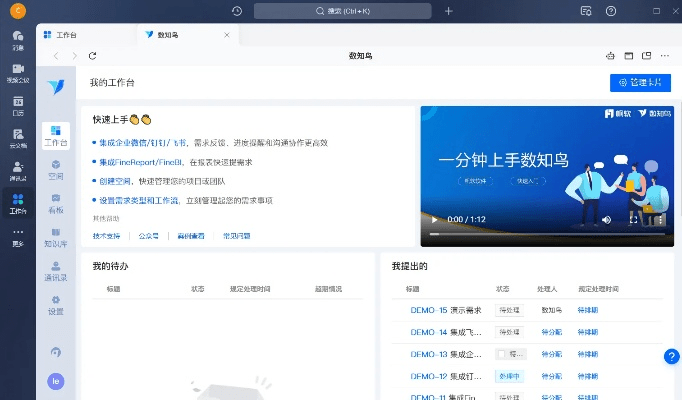Click the search box in title bar
This screenshot has width=682, height=400.
point(343,11)
